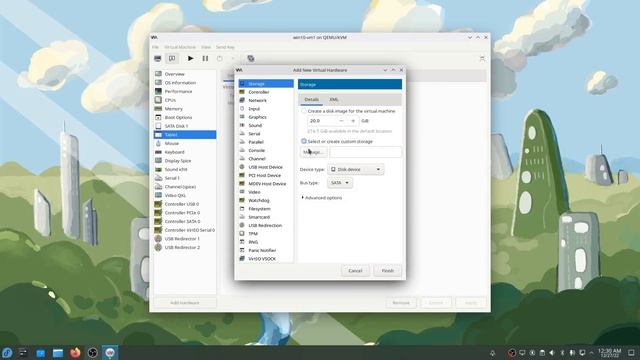Open OBS Studio from the taskbar
This screenshot has height=360, width=640.
pyautogui.click(x=93, y=353)
